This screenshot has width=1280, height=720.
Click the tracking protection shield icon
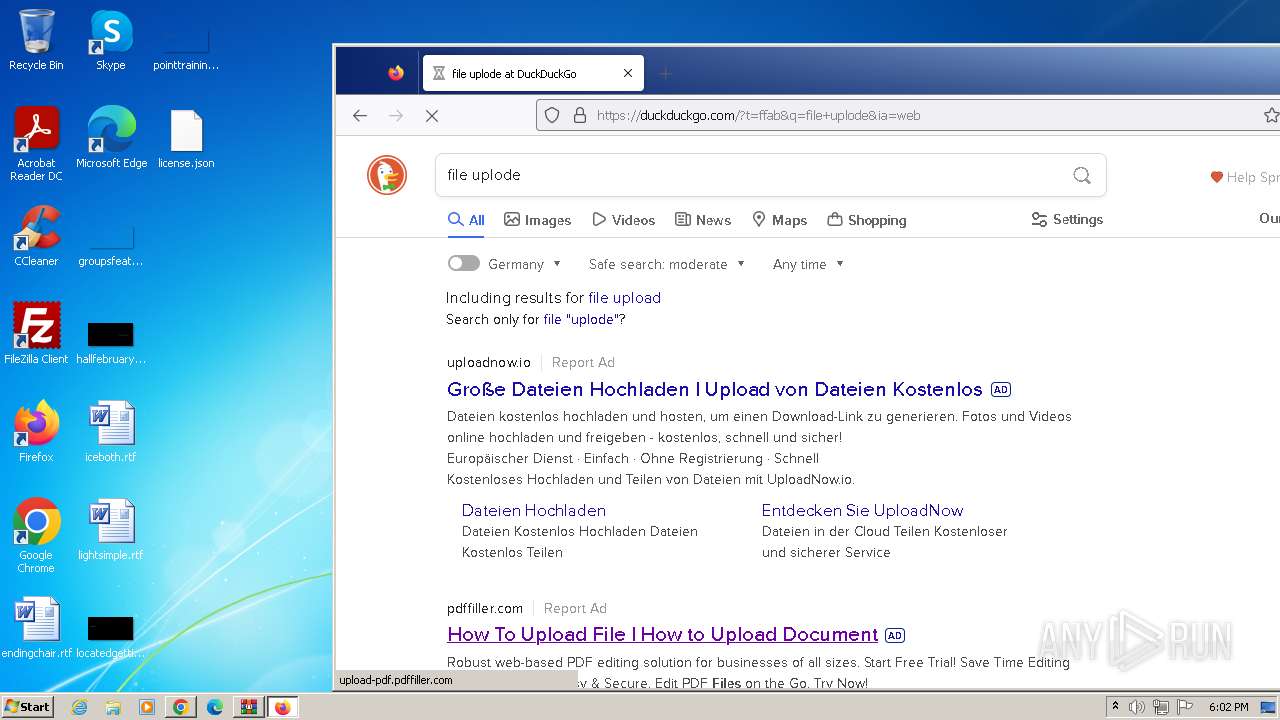[552, 116]
